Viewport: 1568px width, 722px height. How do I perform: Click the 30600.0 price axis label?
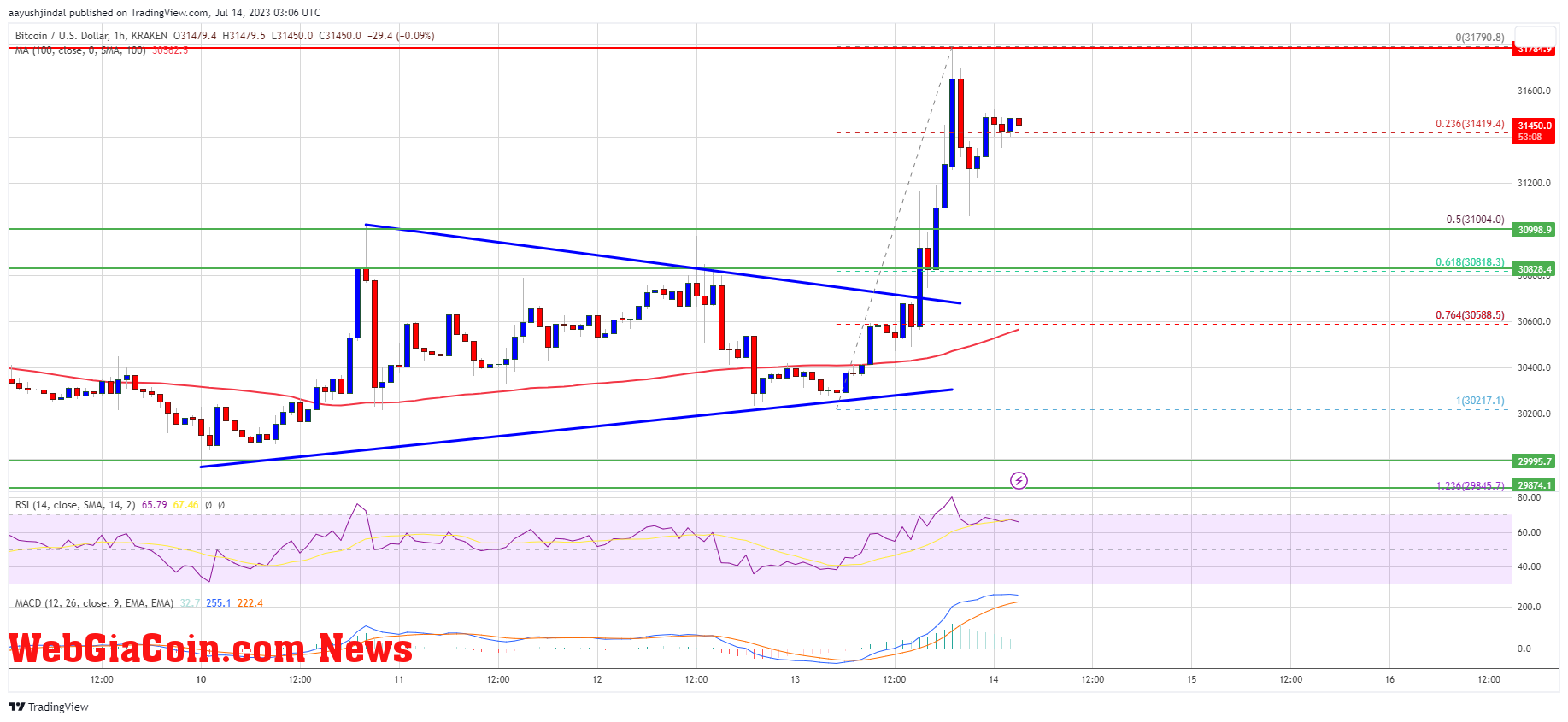coord(1534,321)
